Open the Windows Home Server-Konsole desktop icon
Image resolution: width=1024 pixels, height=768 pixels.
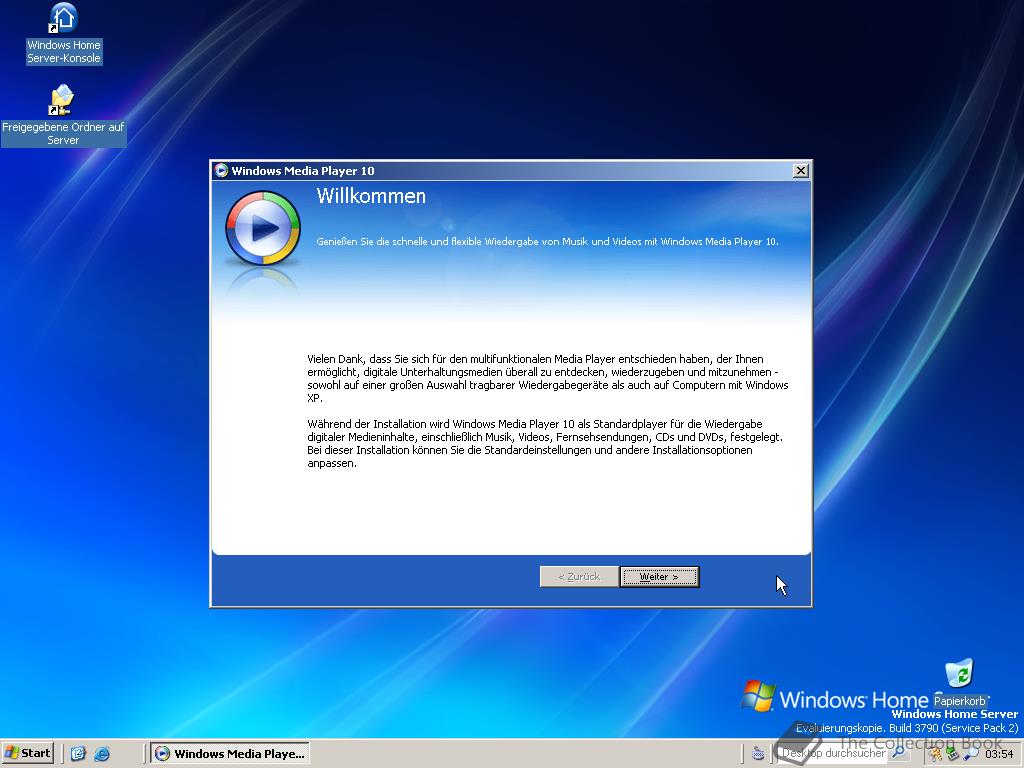click(63, 34)
